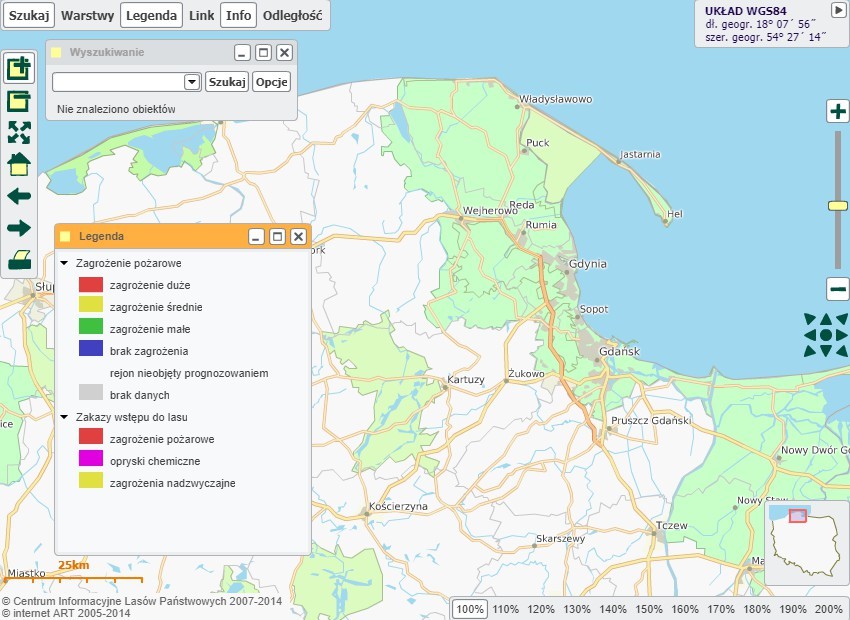Collapse the Zakazy wstępu do lasu group

coord(65,417)
